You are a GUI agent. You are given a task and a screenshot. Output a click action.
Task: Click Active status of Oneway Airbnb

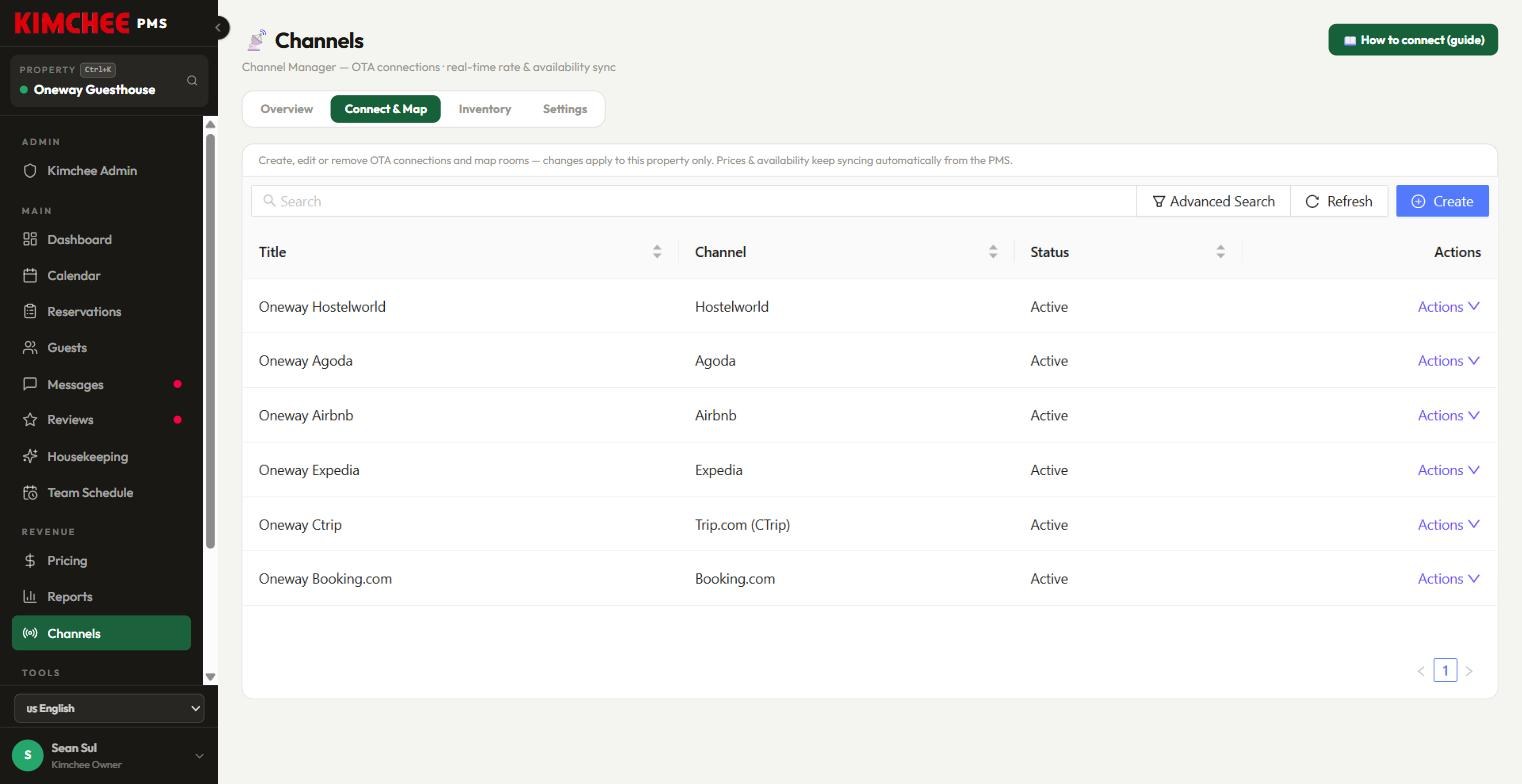(x=1049, y=415)
